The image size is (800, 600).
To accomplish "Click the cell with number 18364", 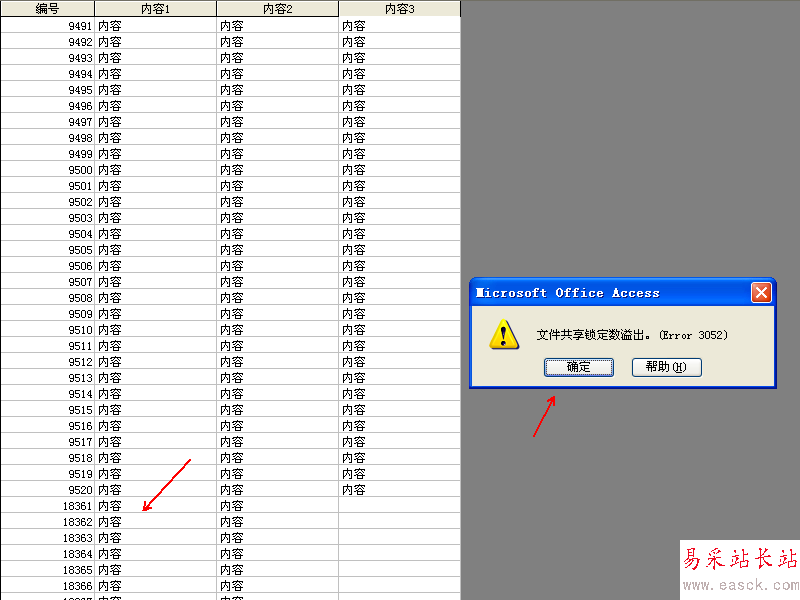I will click(x=47, y=554).
